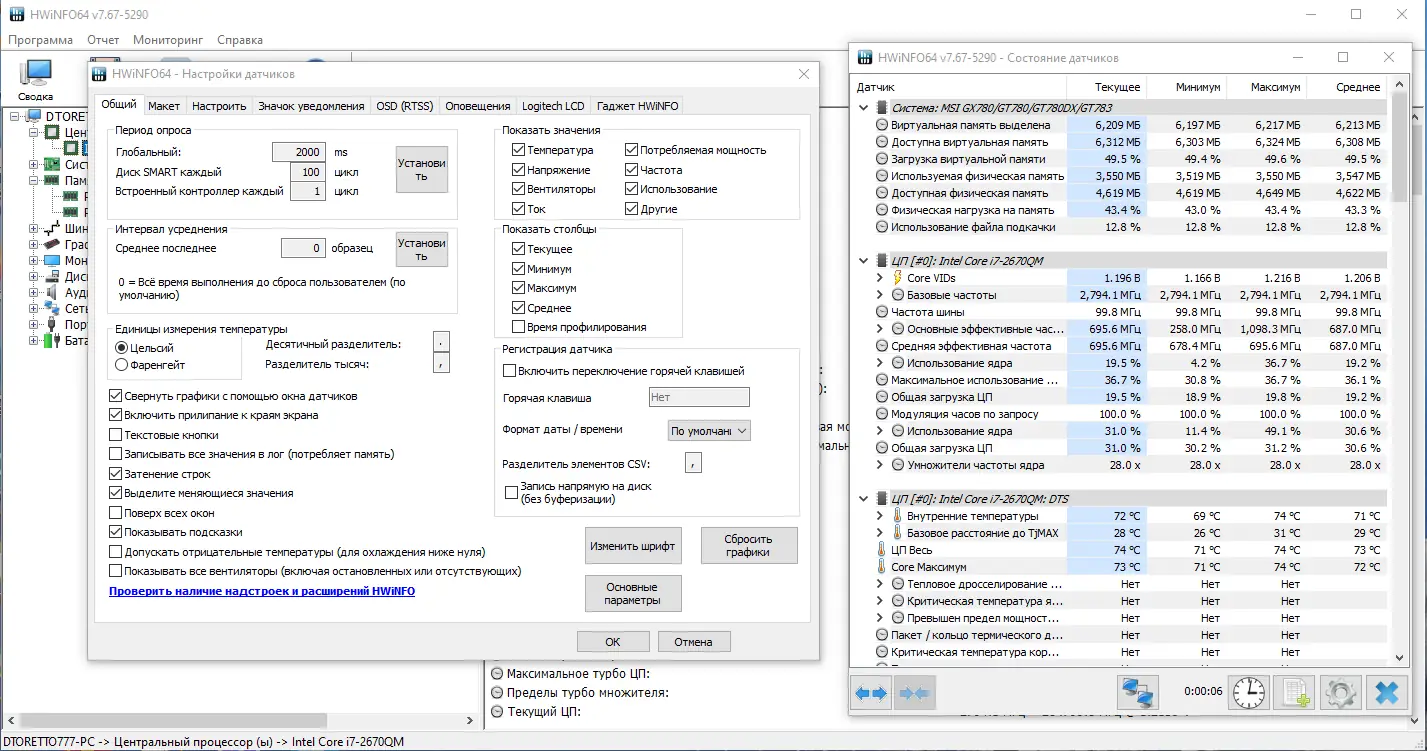
Task: Click the Отмена button
Action: [693, 642]
